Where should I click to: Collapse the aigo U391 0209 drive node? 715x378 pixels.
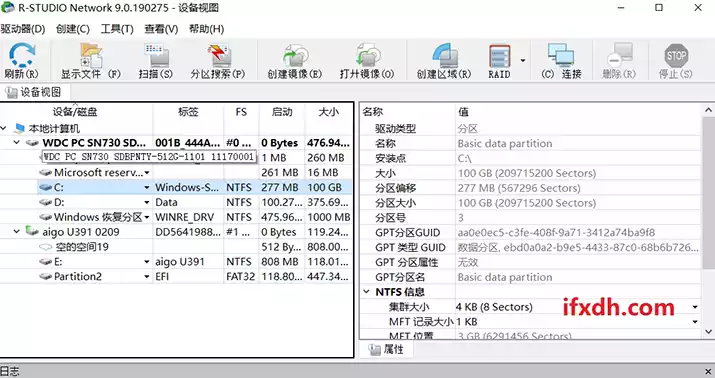tap(16, 232)
